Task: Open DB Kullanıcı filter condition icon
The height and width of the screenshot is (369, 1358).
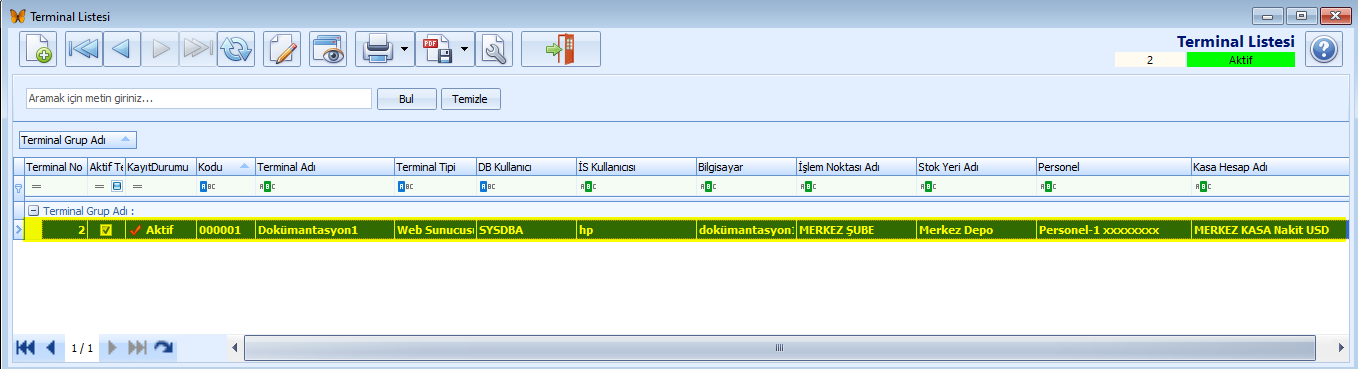Action: tap(487, 186)
